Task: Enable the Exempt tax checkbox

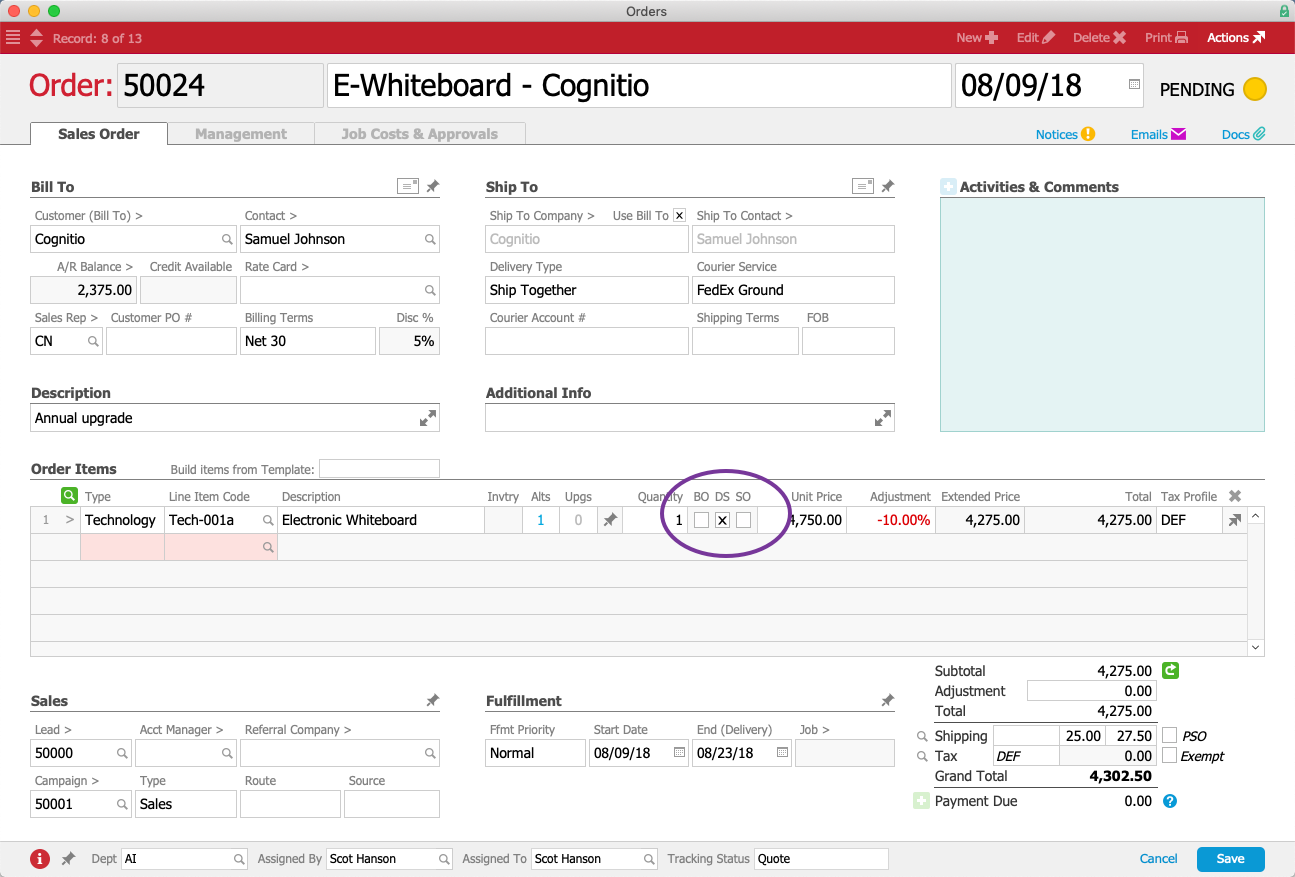Action: point(1170,756)
